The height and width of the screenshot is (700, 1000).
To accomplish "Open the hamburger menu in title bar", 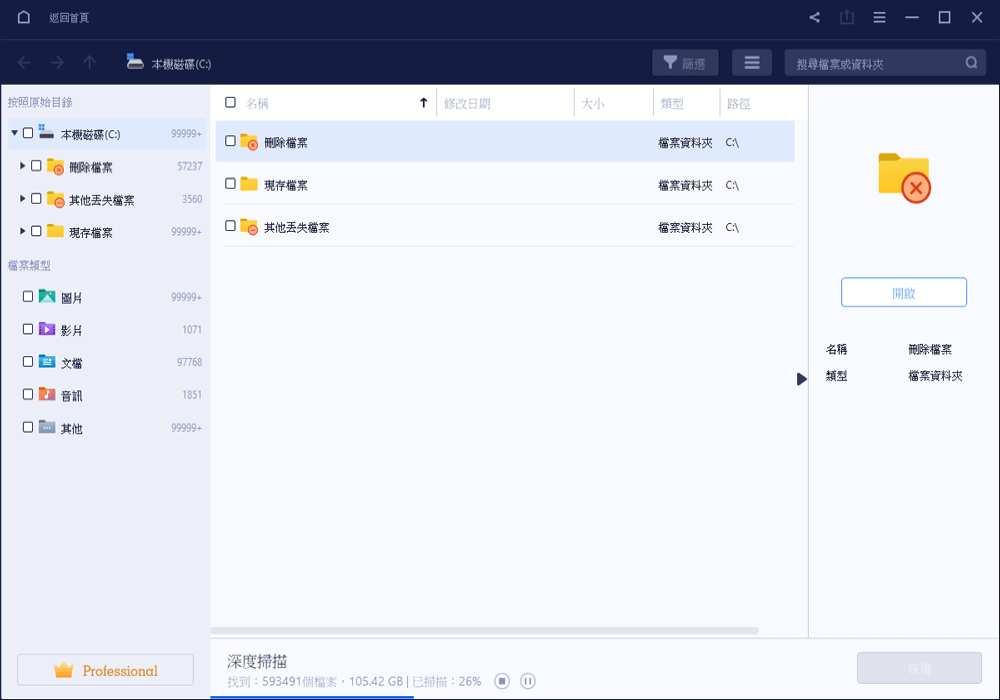I will click(879, 17).
